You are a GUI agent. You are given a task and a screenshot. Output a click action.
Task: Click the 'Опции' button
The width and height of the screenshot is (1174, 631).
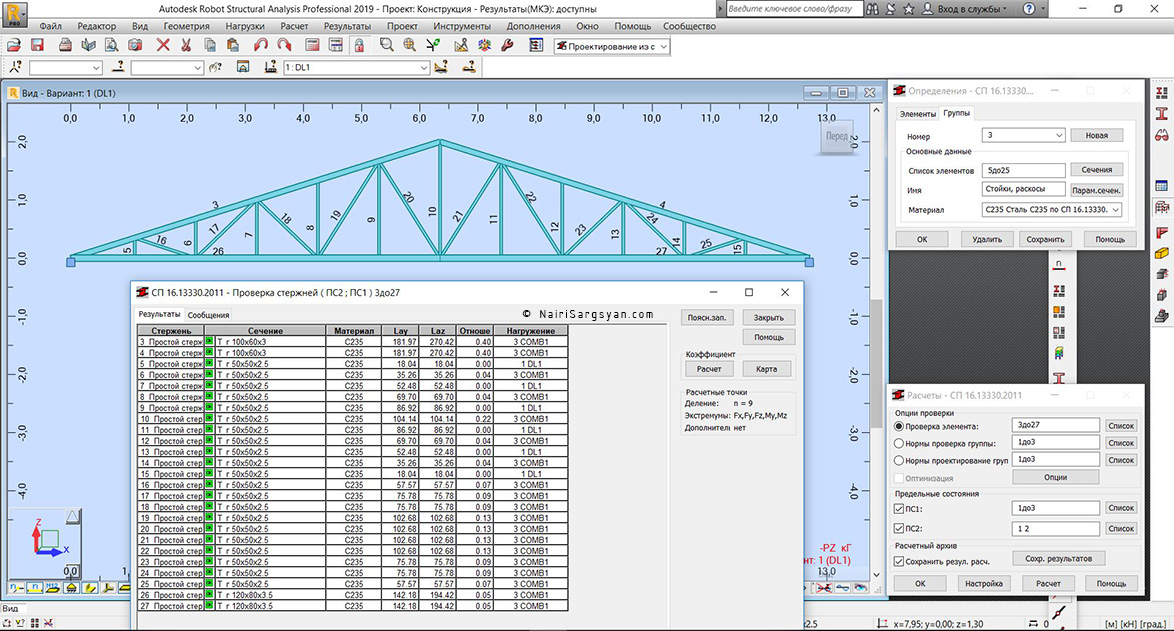(x=1055, y=477)
